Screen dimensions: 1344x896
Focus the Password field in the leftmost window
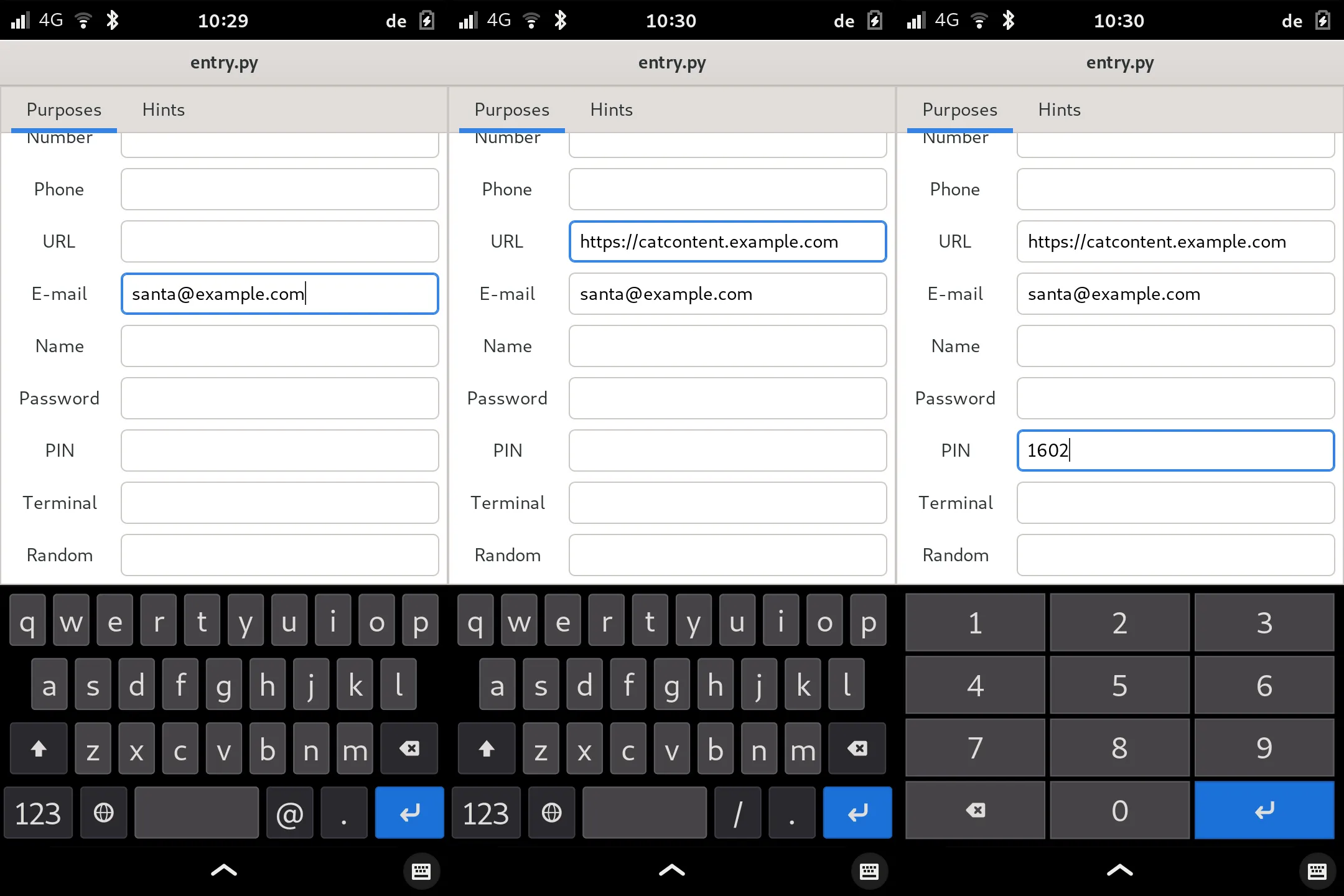click(x=279, y=398)
